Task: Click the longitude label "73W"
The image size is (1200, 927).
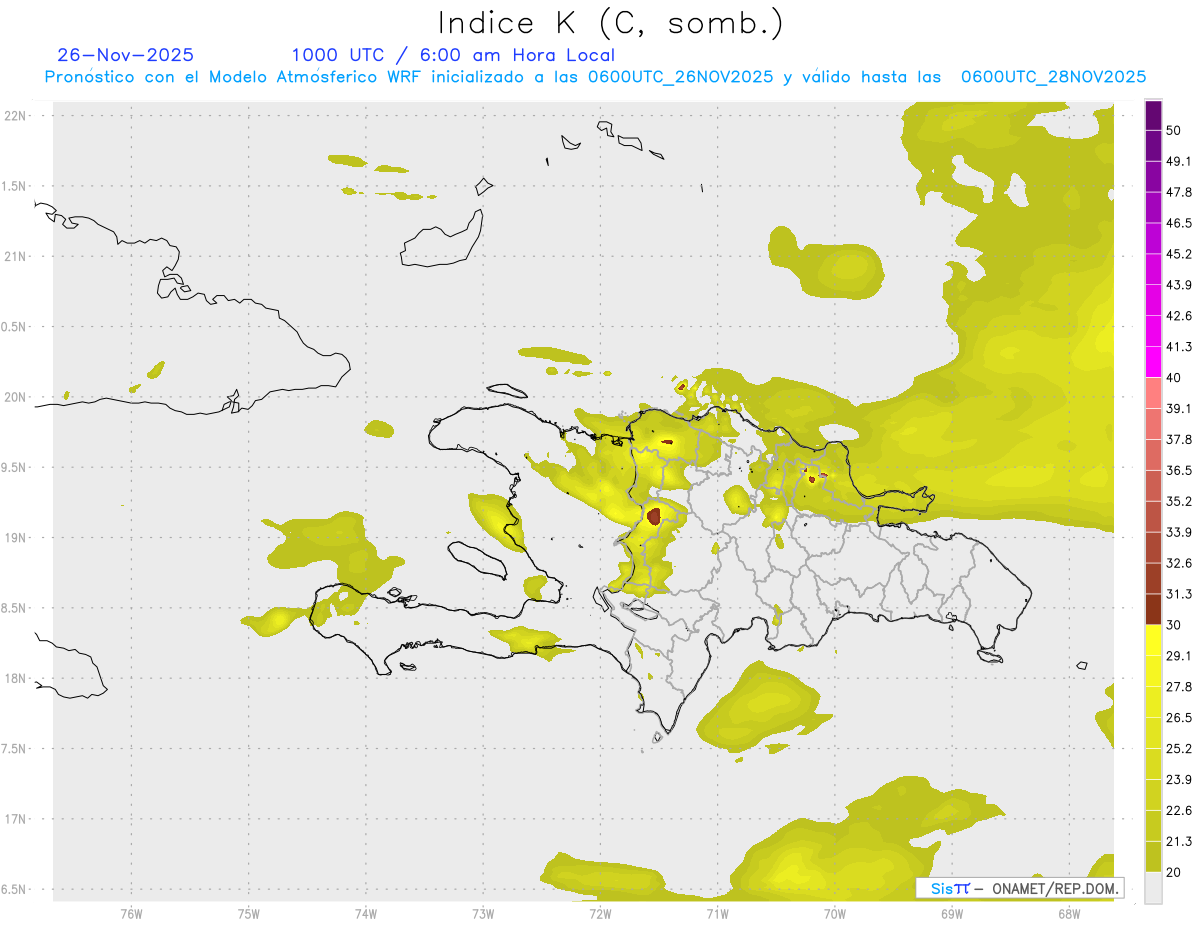Action: click(x=483, y=914)
